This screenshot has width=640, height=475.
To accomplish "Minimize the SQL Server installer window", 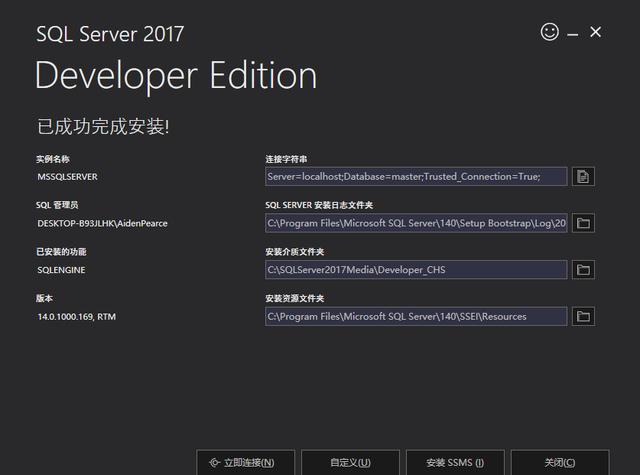I will click(x=573, y=35).
